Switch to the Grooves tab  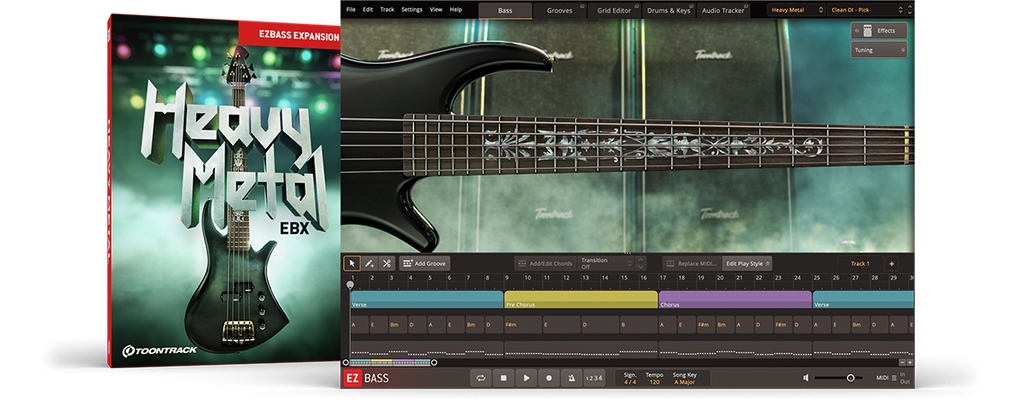click(559, 10)
